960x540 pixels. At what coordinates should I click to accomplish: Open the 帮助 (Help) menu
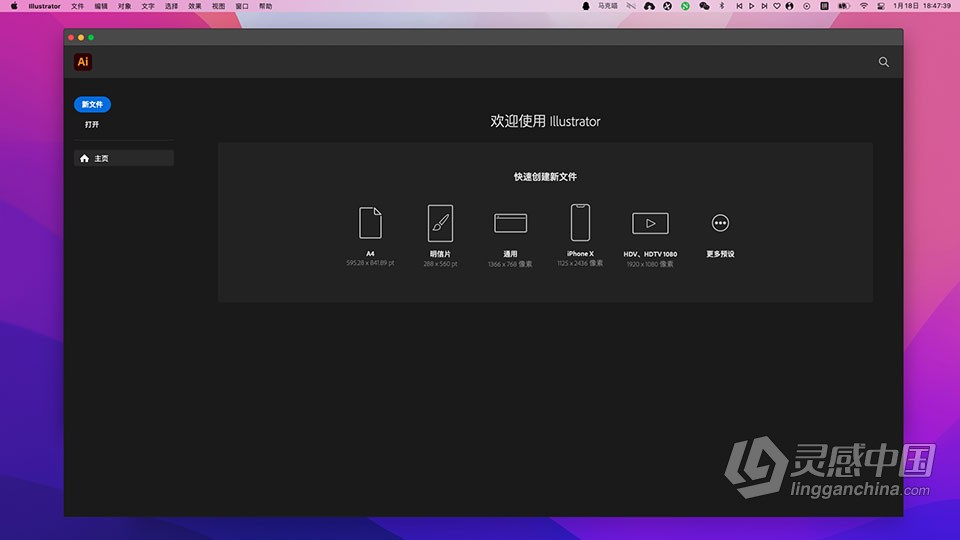[265, 6]
